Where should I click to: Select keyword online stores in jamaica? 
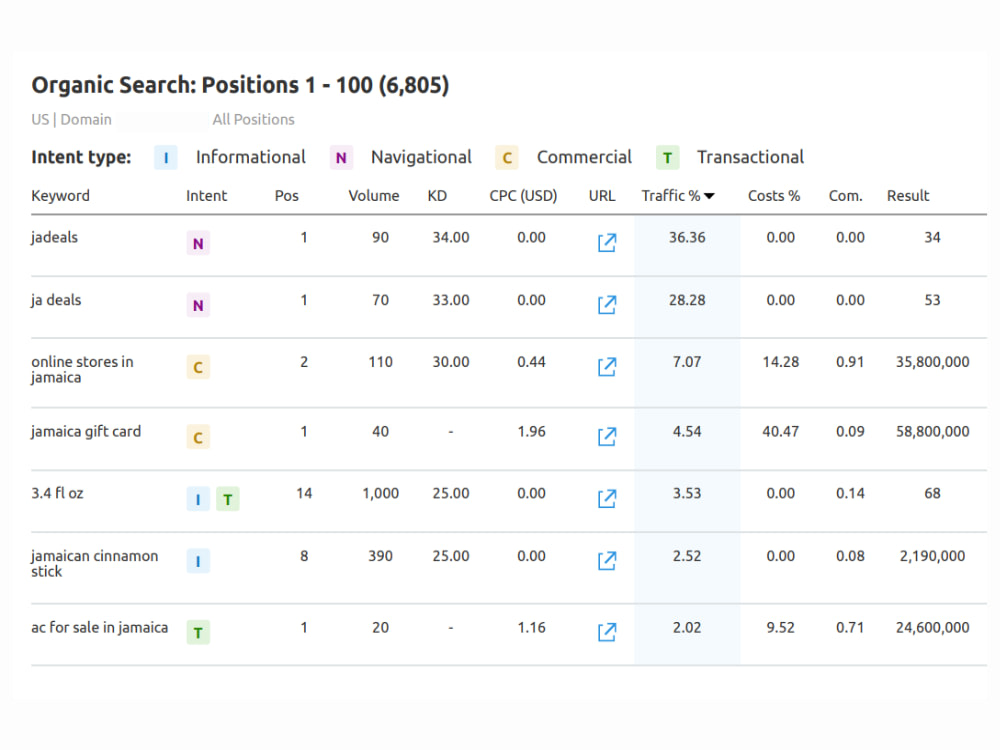[x=82, y=369]
